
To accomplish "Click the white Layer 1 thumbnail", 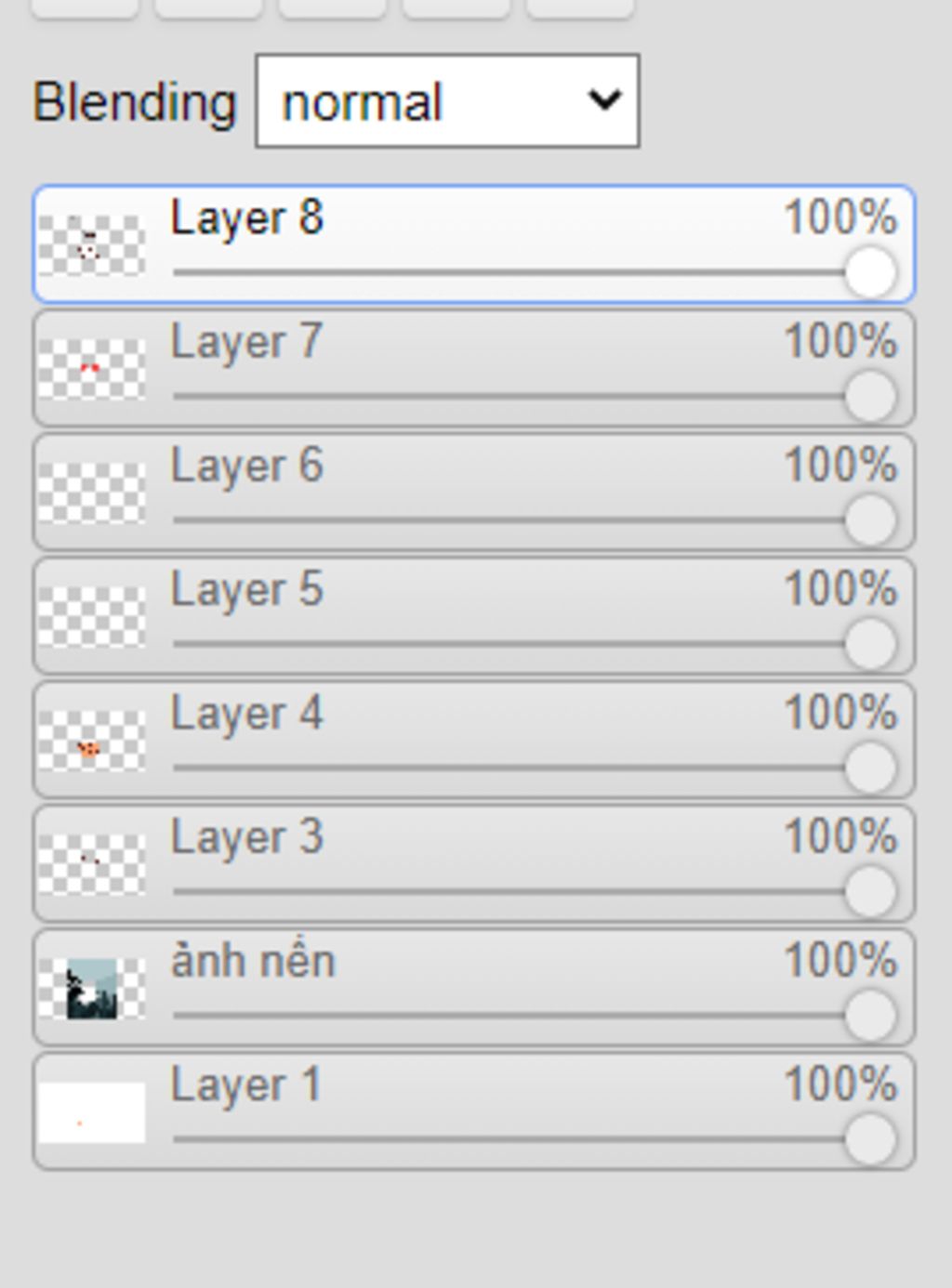I will tap(92, 1111).
